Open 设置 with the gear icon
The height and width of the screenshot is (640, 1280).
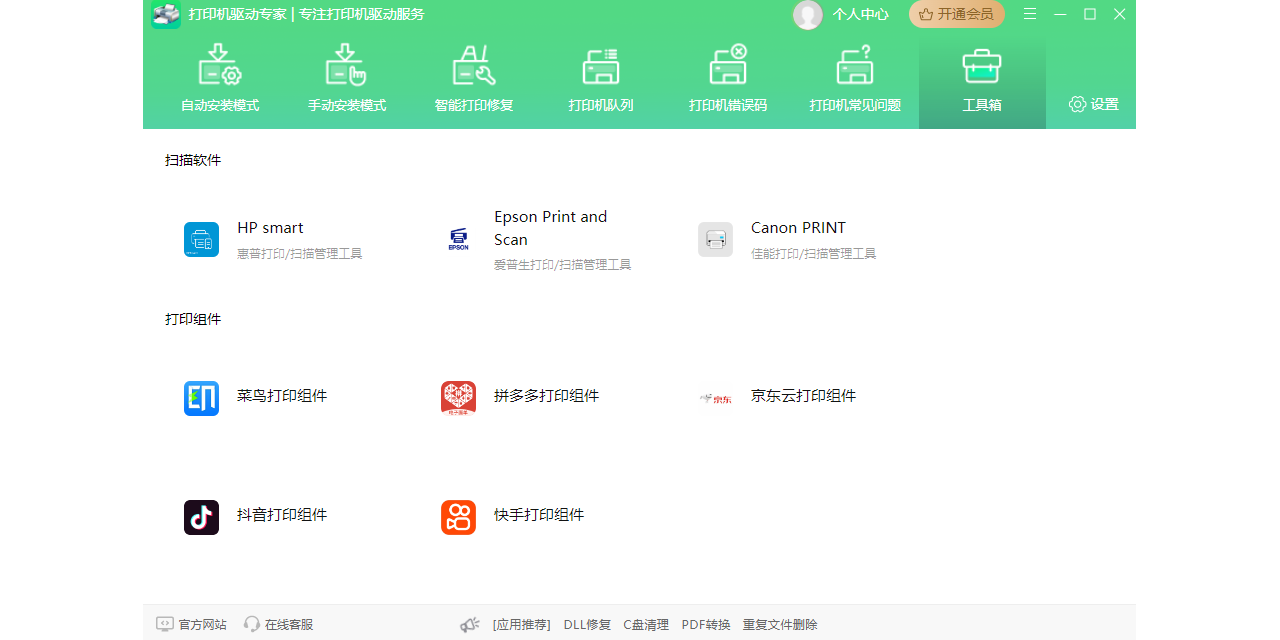1093,104
